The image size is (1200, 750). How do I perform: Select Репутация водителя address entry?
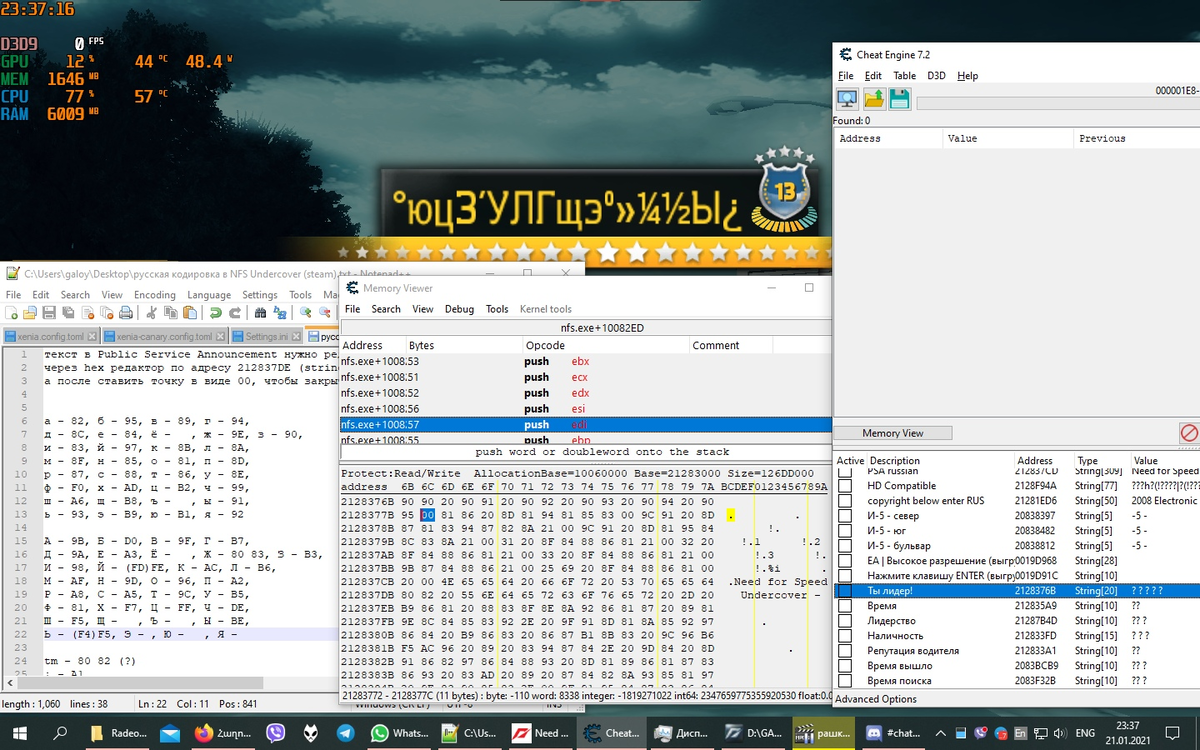[x=1017, y=651]
